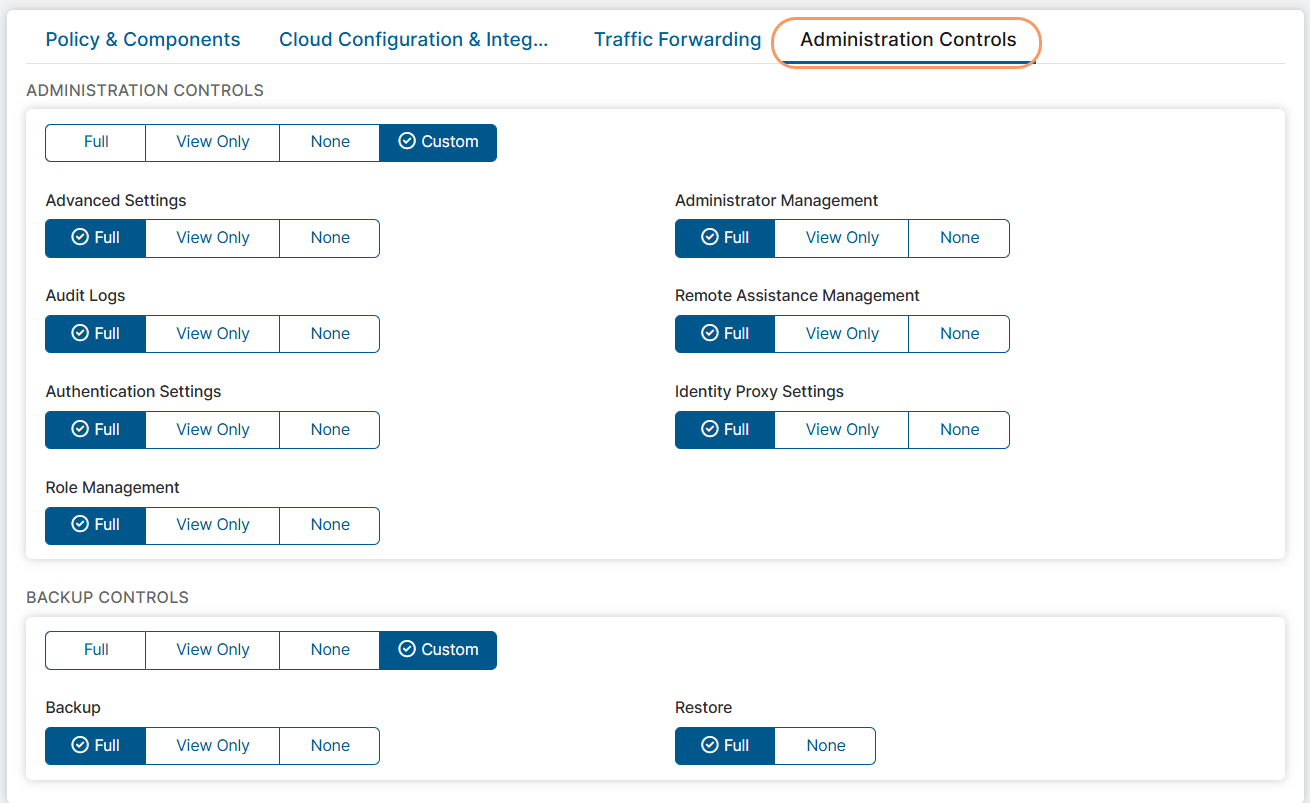Set Restore to None
Image resolution: width=1310 pixels, height=803 pixels.
click(x=825, y=745)
